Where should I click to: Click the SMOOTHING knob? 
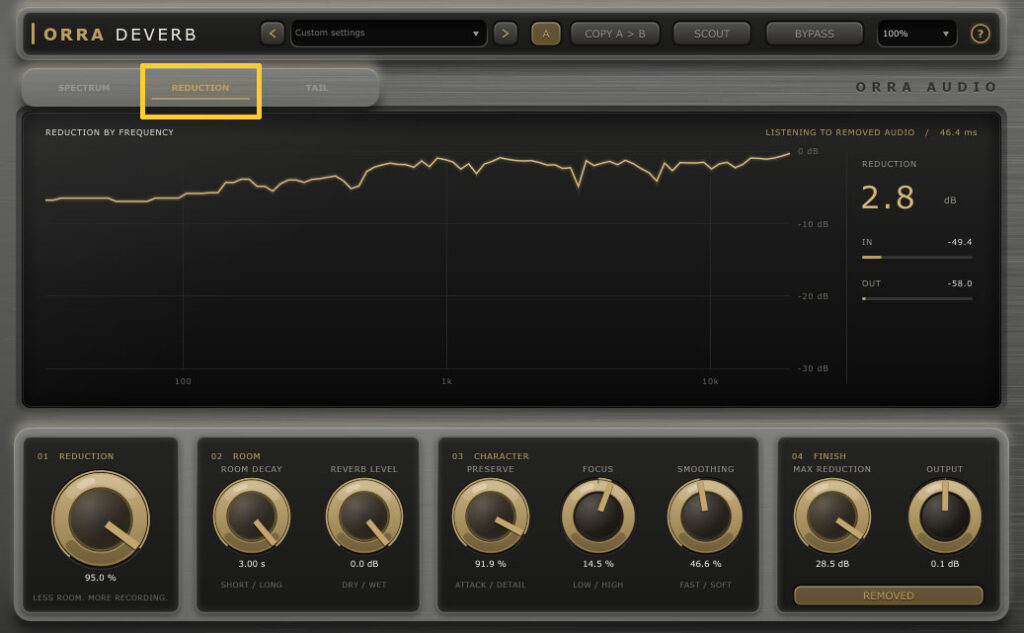[705, 516]
